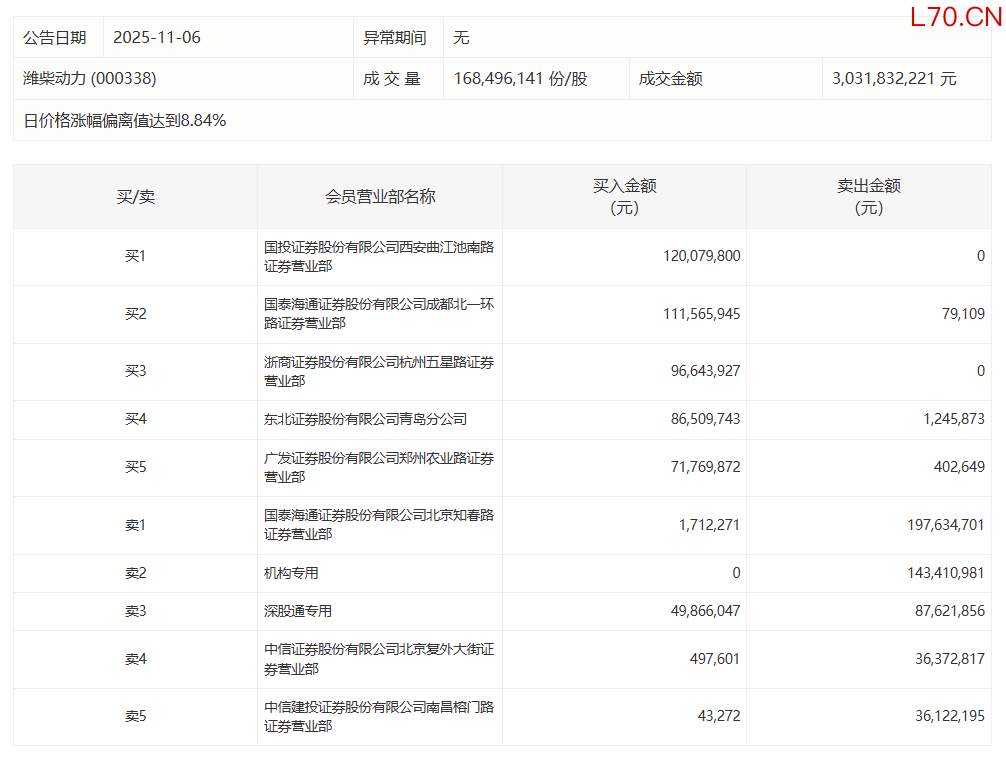Screen dimensions: 1006x765
Task: Click the 深股通专用 seat row
Action: click(x=298, y=611)
